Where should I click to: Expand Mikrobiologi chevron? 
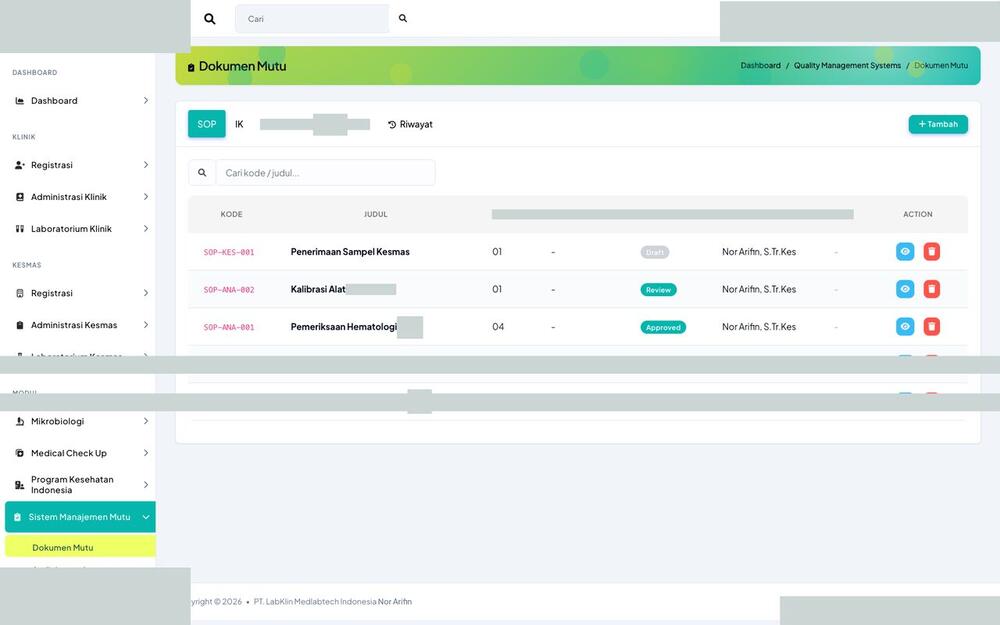pyautogui.click(x=145, y=422)
